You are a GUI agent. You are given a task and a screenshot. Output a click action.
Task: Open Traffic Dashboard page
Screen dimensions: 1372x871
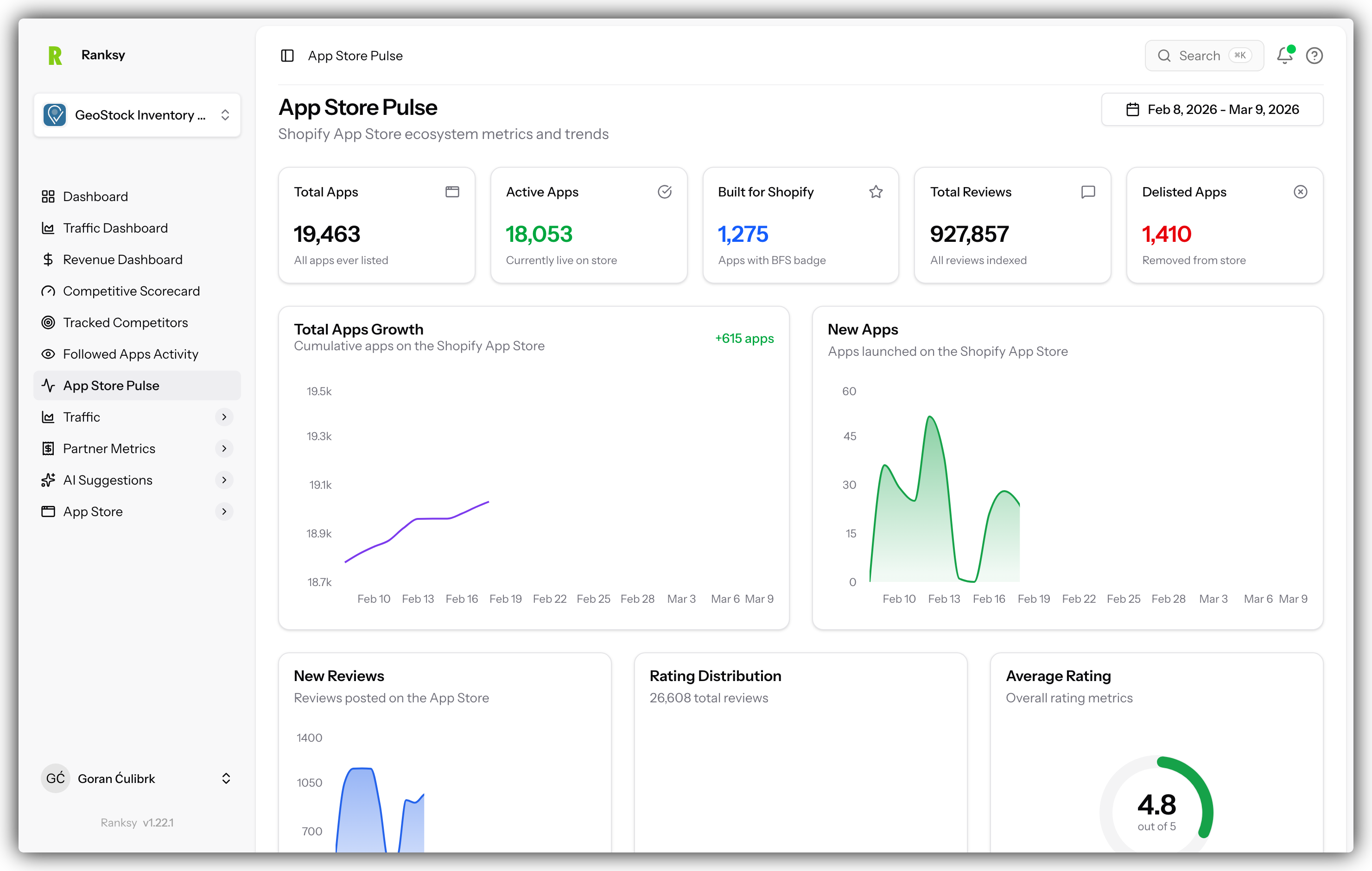[137, 228]
